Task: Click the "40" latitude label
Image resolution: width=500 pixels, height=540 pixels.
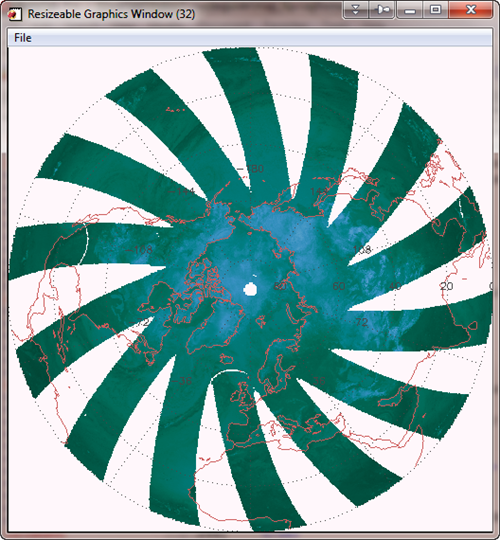Action: pyautogui.click(x=395, y=286)
